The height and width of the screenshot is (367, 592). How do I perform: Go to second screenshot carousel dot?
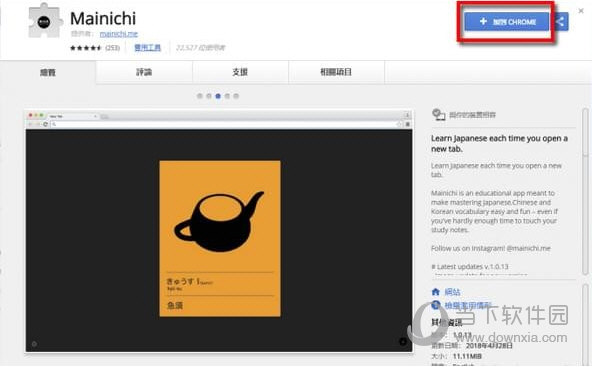[209, 96]
